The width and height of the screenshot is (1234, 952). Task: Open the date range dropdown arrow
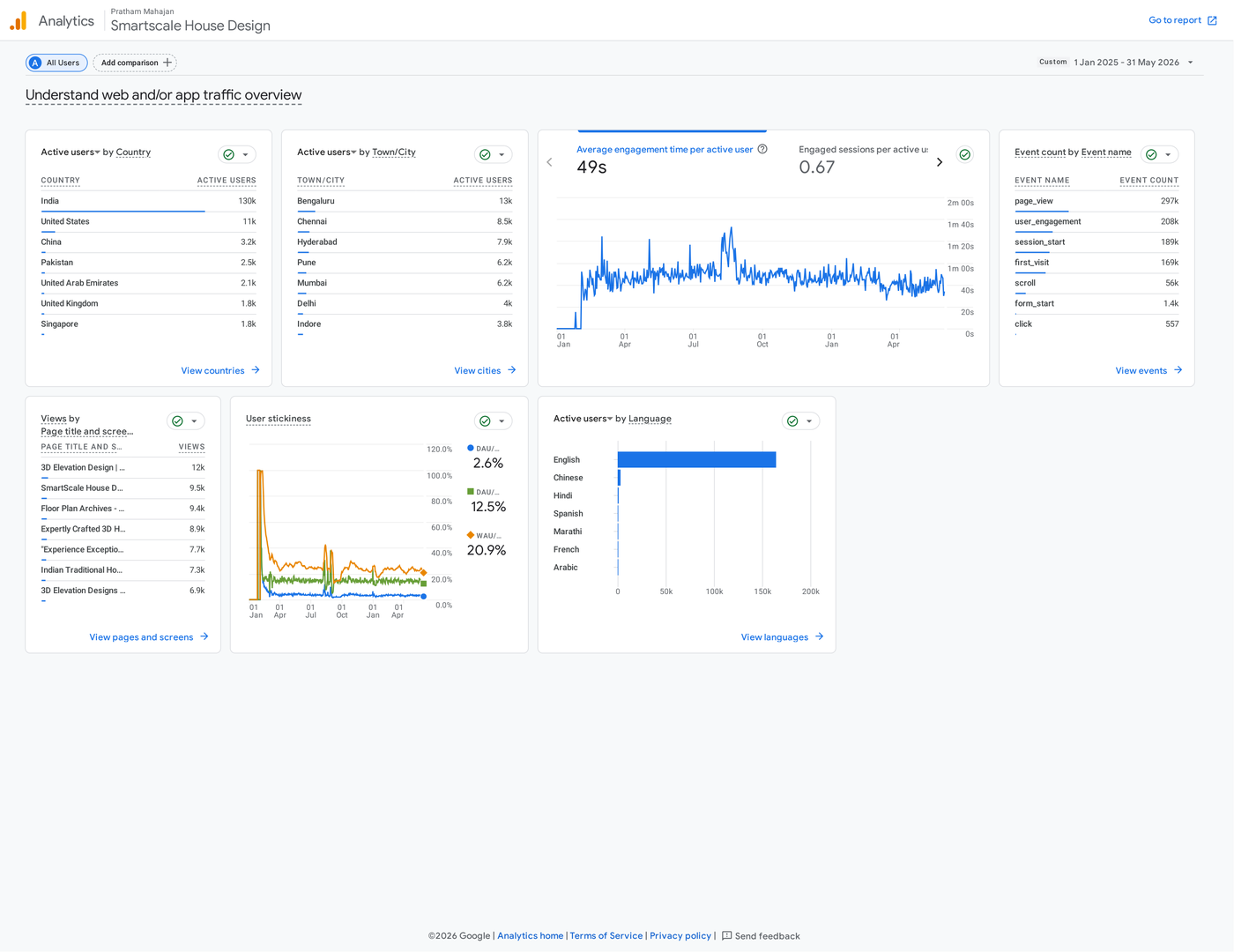tap(1190, 63)
